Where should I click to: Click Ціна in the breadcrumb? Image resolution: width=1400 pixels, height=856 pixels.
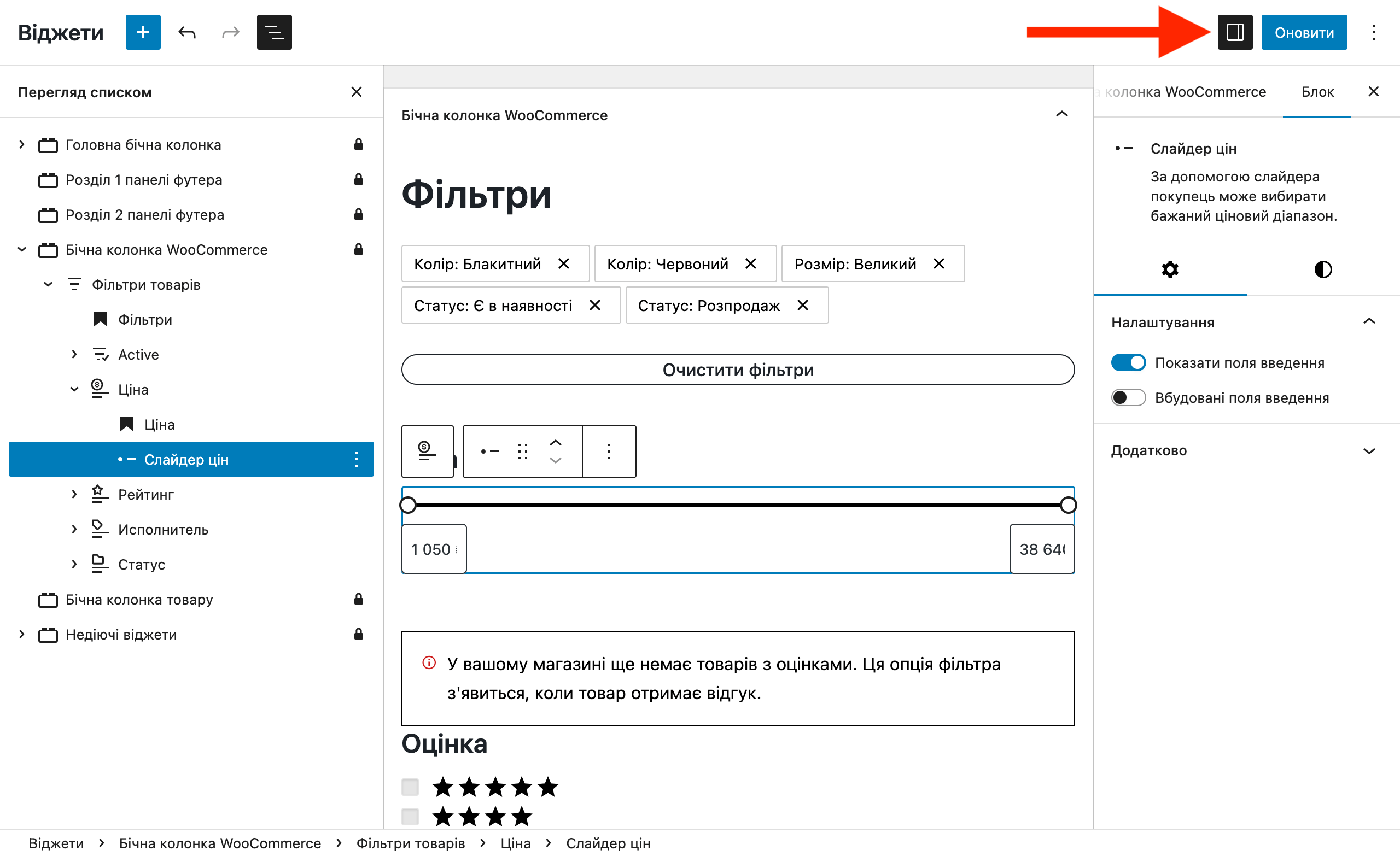(515, 843)
